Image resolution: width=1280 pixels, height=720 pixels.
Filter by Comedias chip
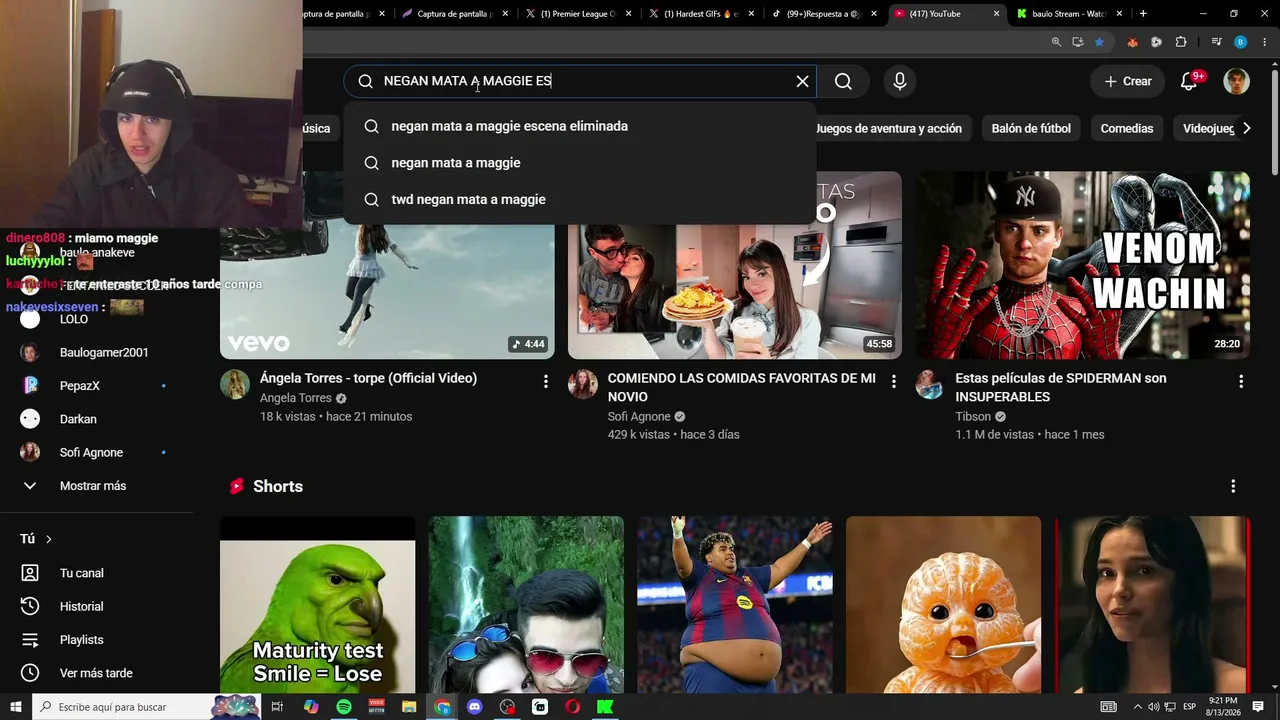pyautogui.click(x=1127, y=128)
